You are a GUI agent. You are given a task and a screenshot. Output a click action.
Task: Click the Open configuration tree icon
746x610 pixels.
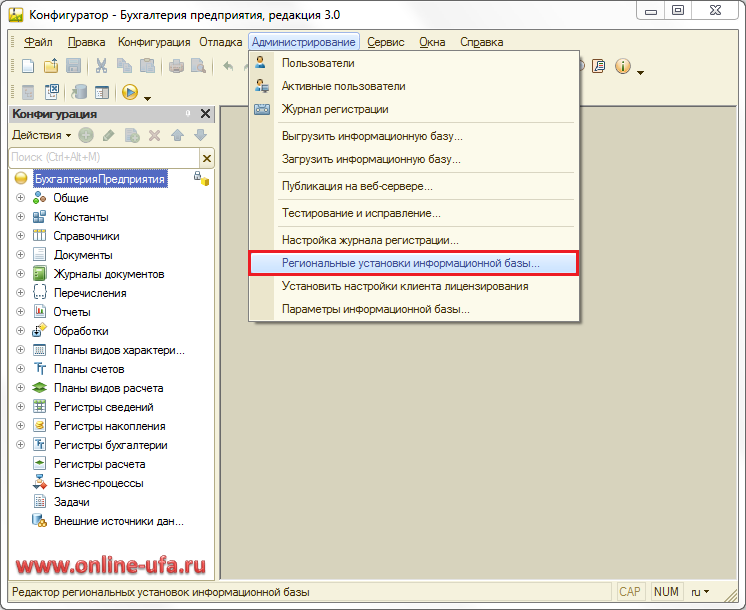coord(28,92)
